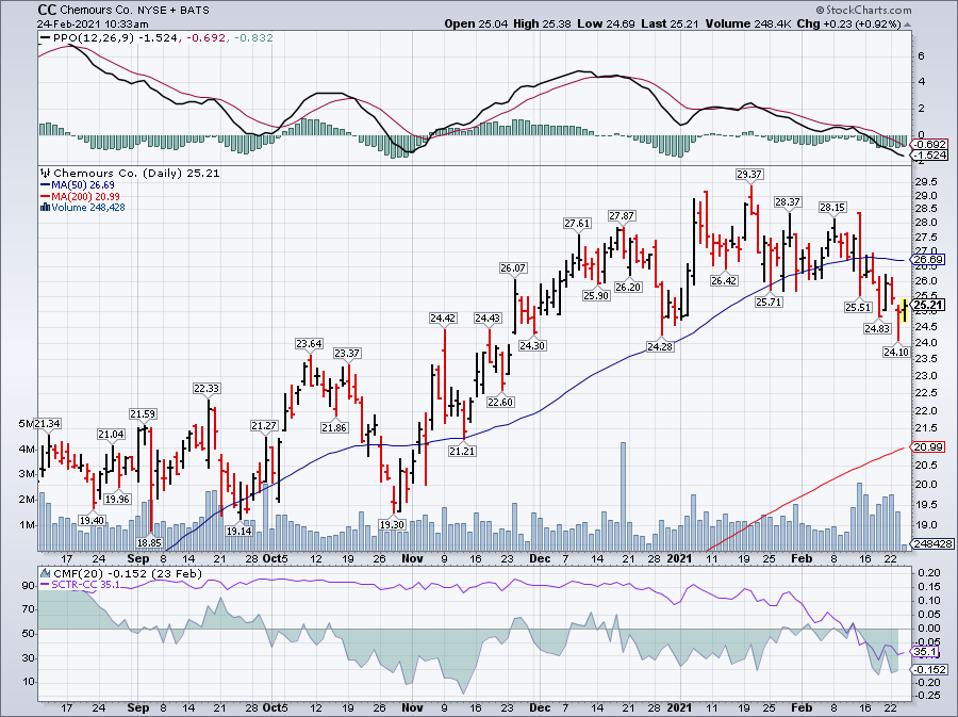Click the red line marker beside MA(200)
This screenshot has width=958, height=717.
click(45, 197)
